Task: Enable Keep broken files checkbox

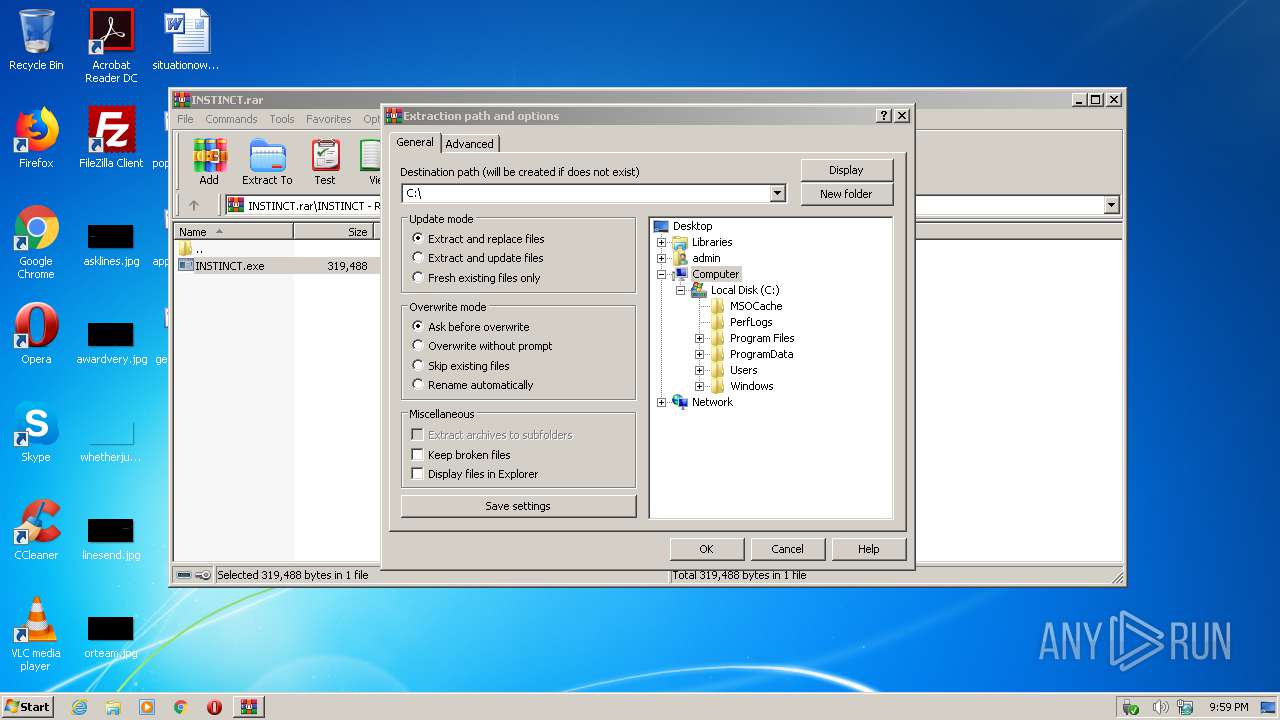Action: click(x=418, y=455)
